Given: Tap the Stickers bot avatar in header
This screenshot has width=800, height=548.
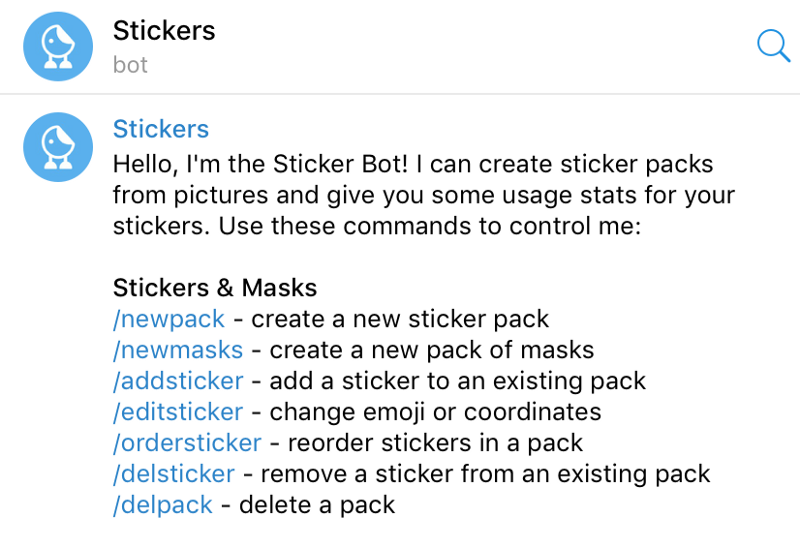Looking at the screenshot, I should coord(58,46).
